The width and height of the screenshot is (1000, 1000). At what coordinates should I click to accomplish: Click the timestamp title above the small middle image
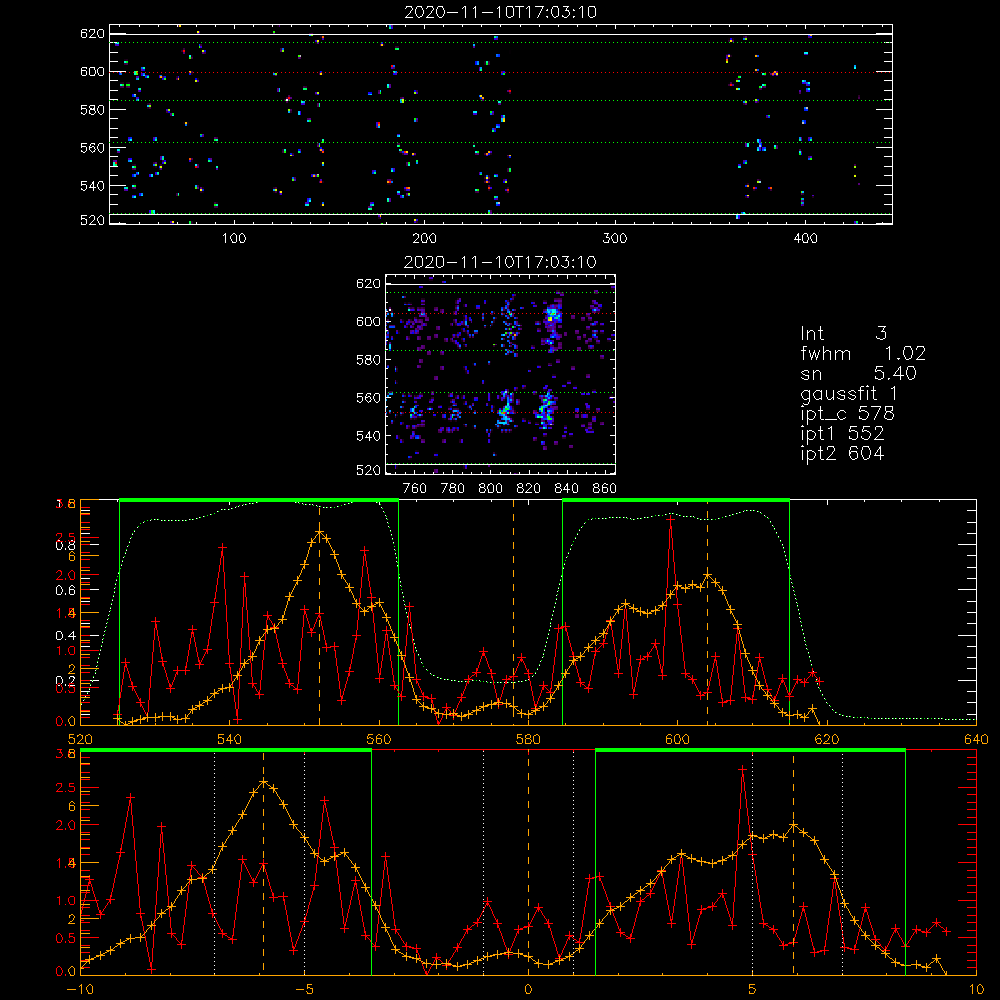coord(500,261)
